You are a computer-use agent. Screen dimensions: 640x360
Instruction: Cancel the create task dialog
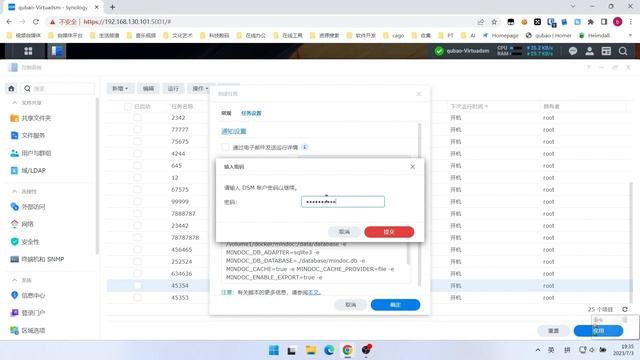350,305
